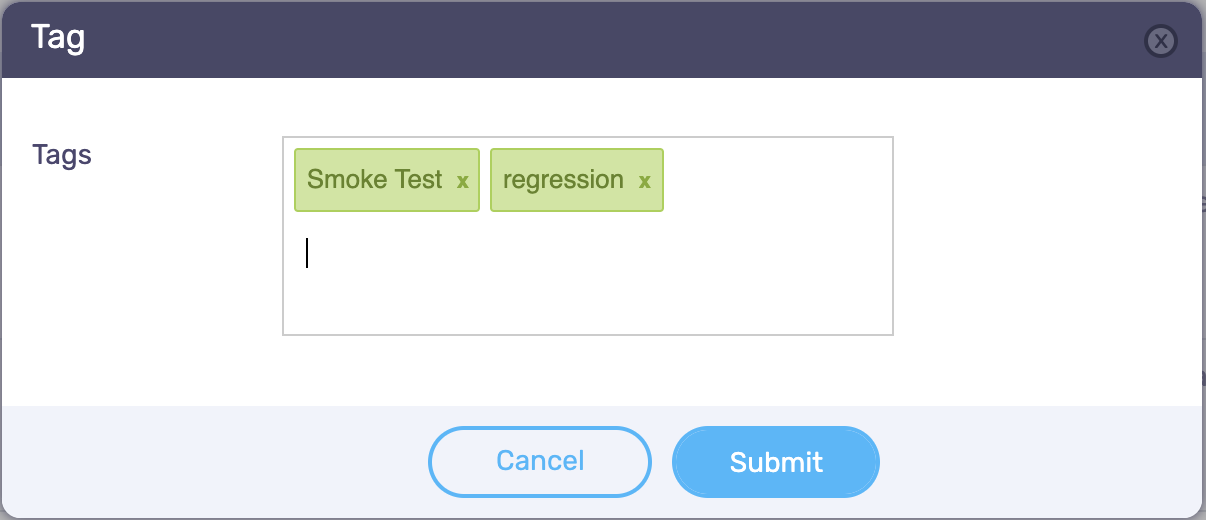The image size is (1206, 520).
Task: Close the Tag dialog with the X icon
Action: [x=1160, y=41]
